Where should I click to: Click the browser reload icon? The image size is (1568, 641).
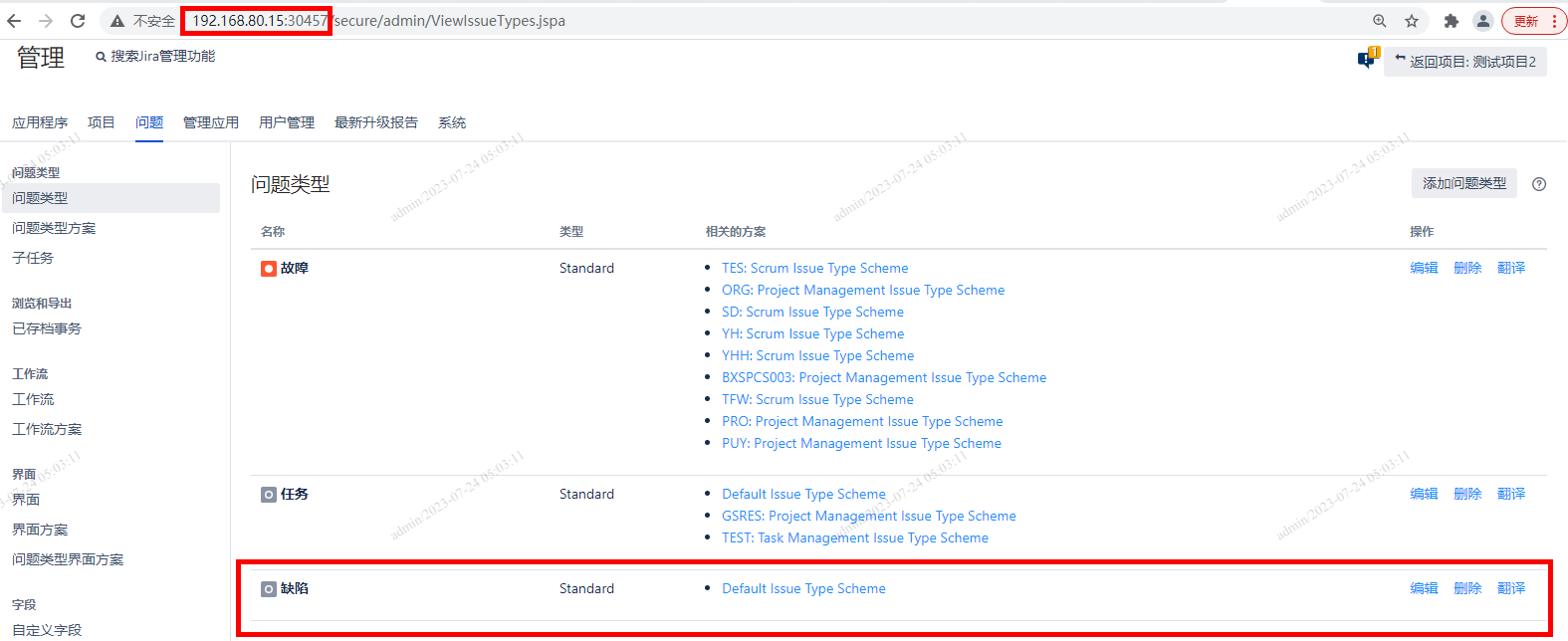78,21
